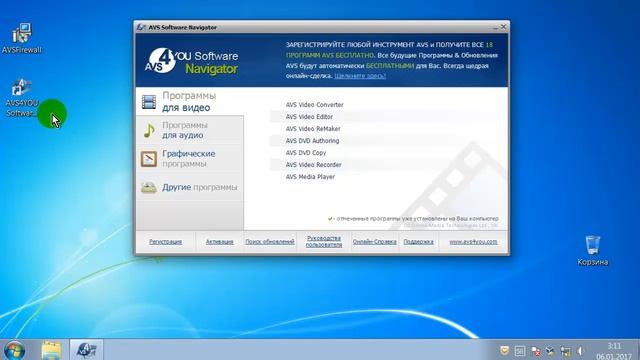Switch to Программы для аудио category
This screenshot has height=360, width=640.
click(190, 130)
